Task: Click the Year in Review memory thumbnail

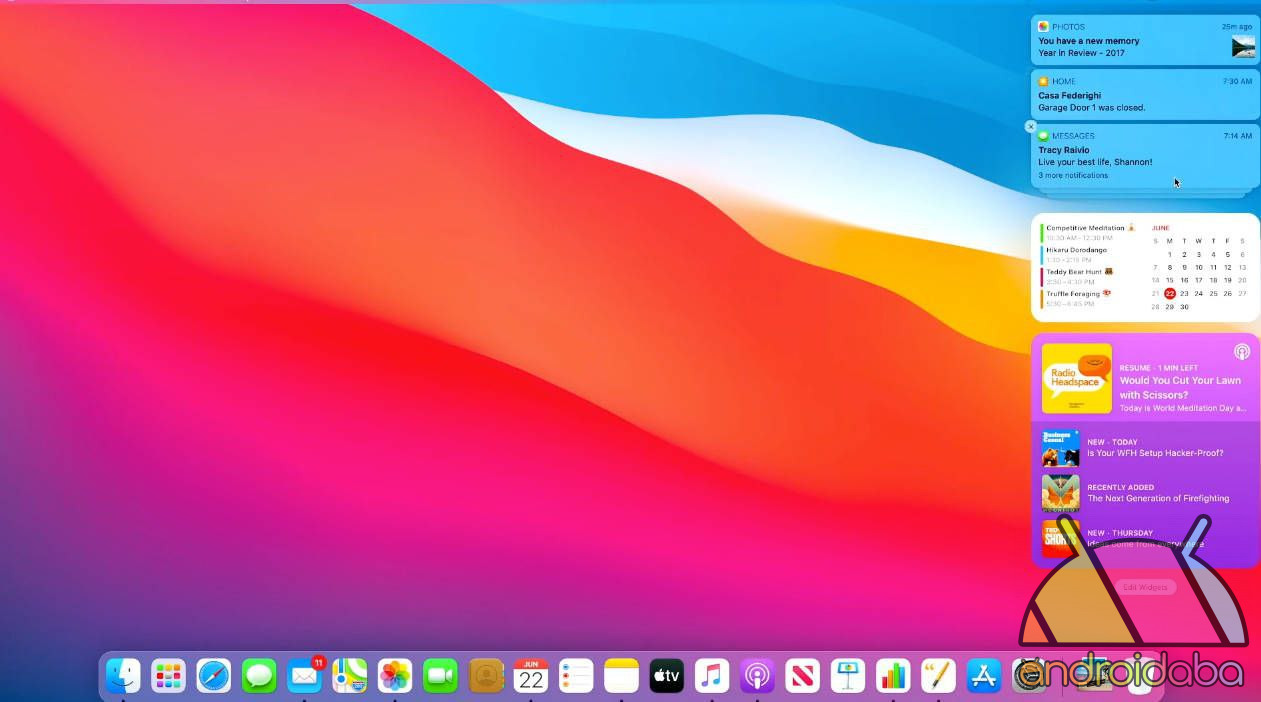Action: (1243, 46)
